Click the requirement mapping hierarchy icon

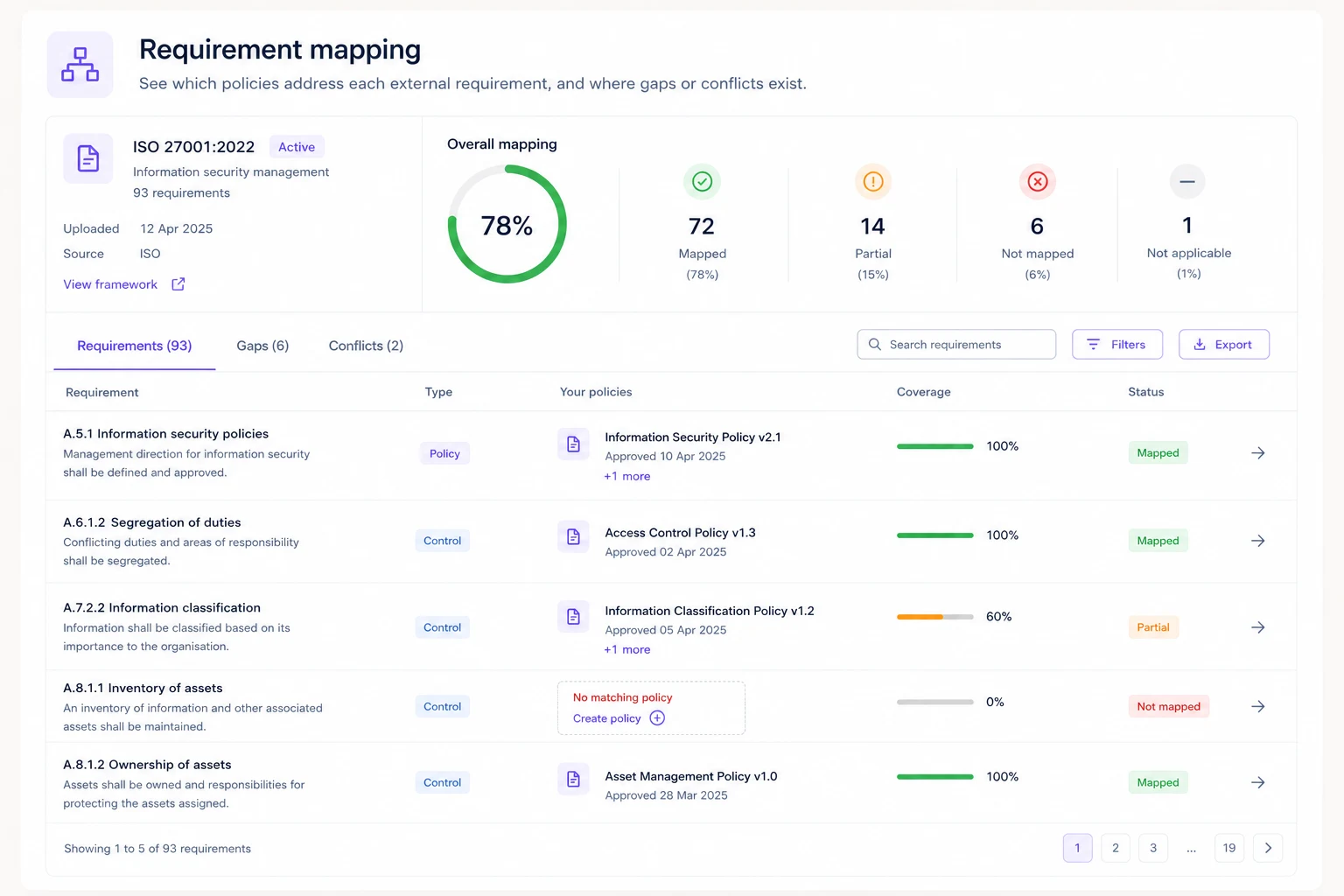(x=80, y=65)
